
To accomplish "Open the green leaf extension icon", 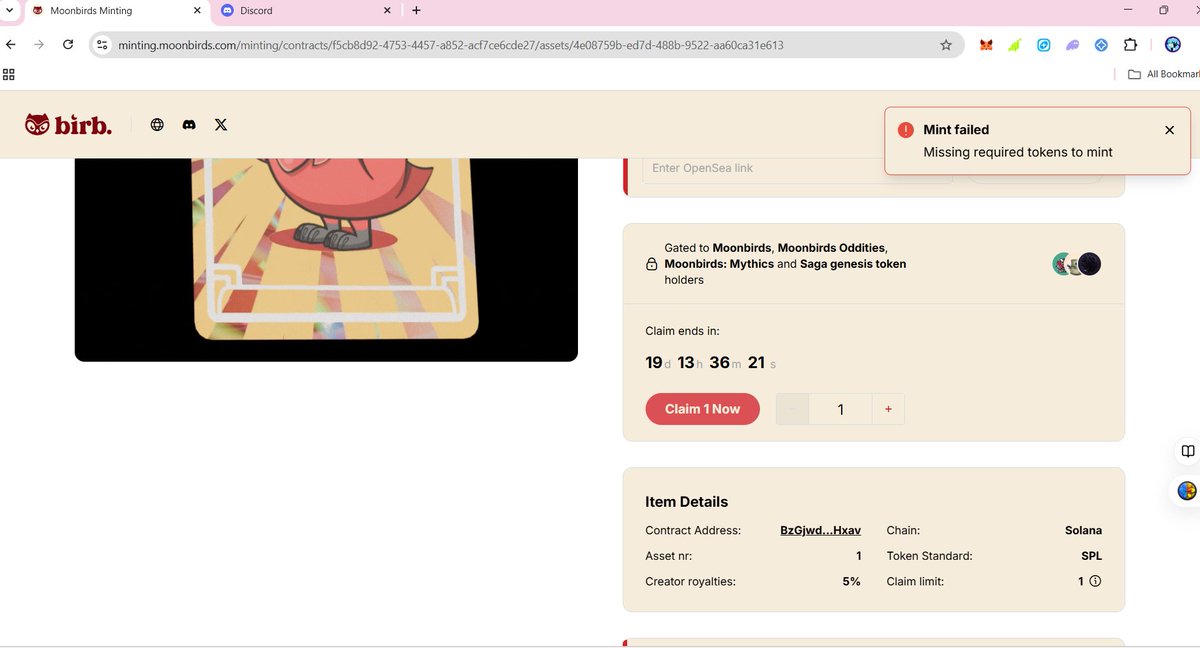I will point(1014,45).
